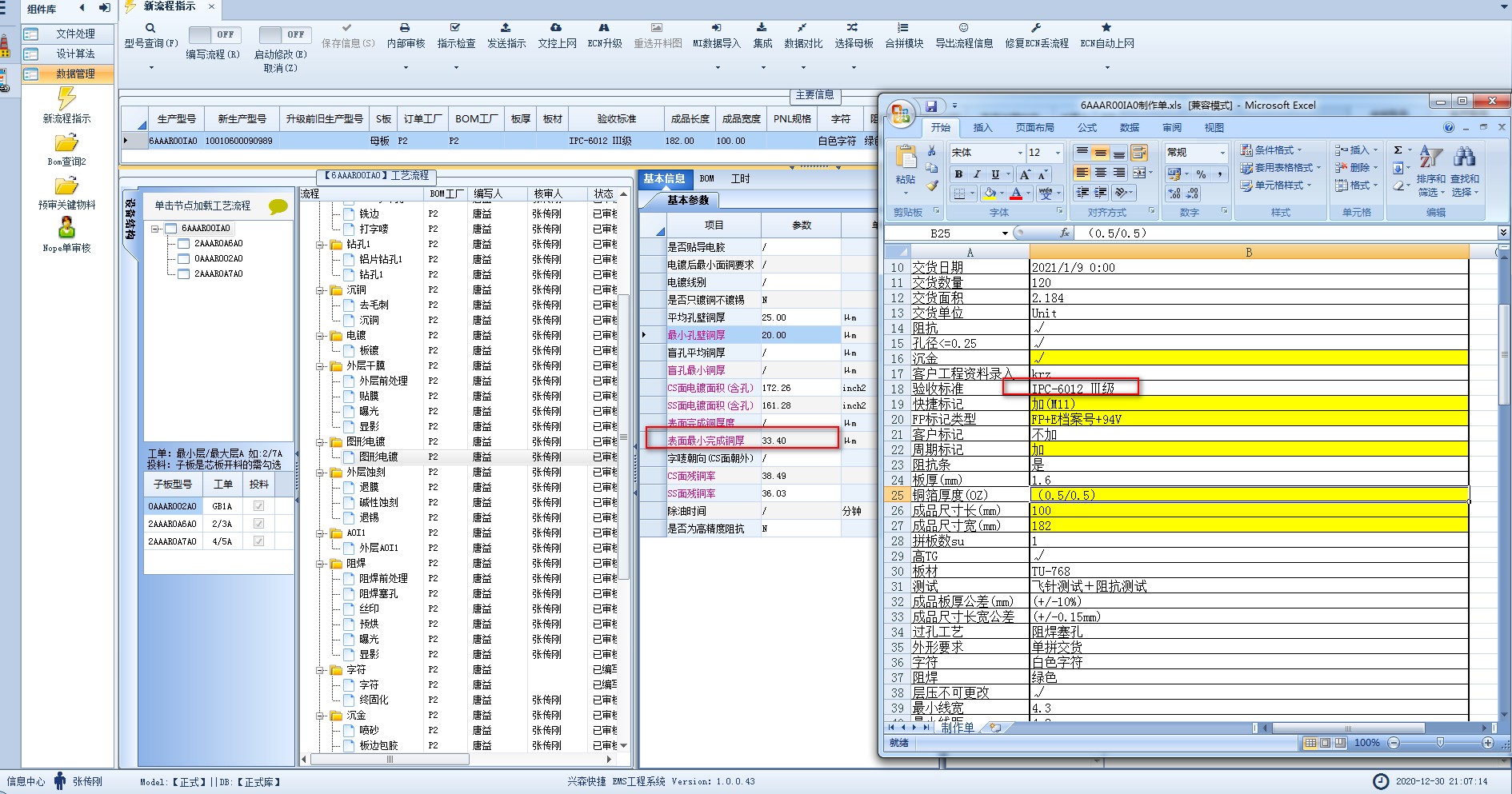
Task: Collapse the 图形电镀 tree folder
Action: click(x=321, y=442)
